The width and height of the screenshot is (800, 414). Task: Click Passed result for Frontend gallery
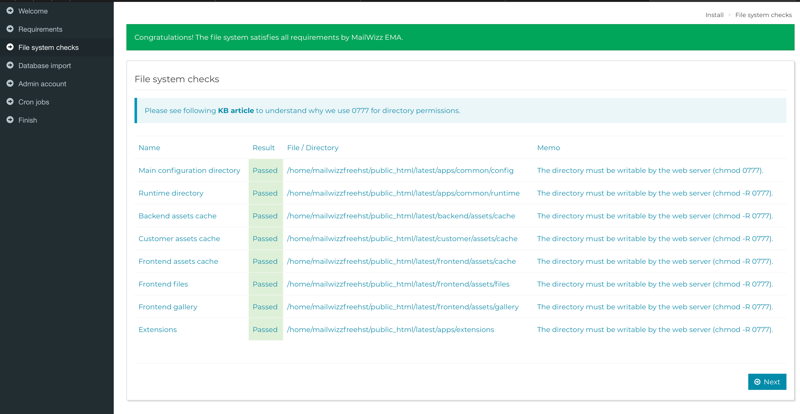click(x=265, y=307)
